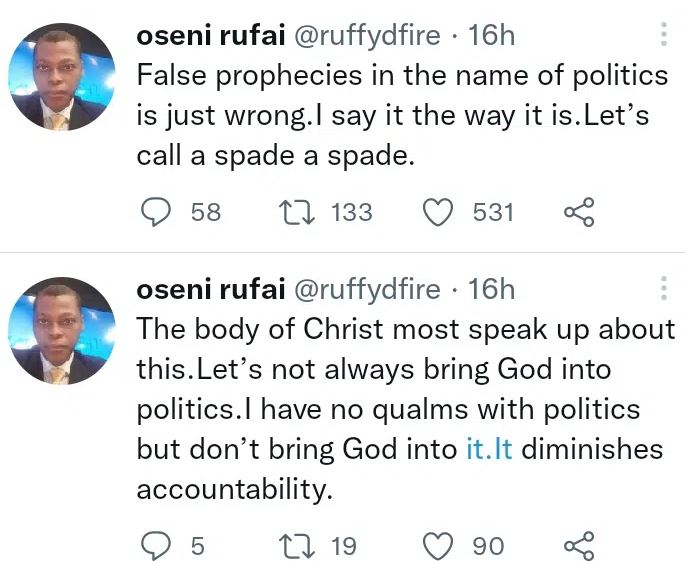Tap the heart showing 90 likes
685x561 pixels.
438,546
